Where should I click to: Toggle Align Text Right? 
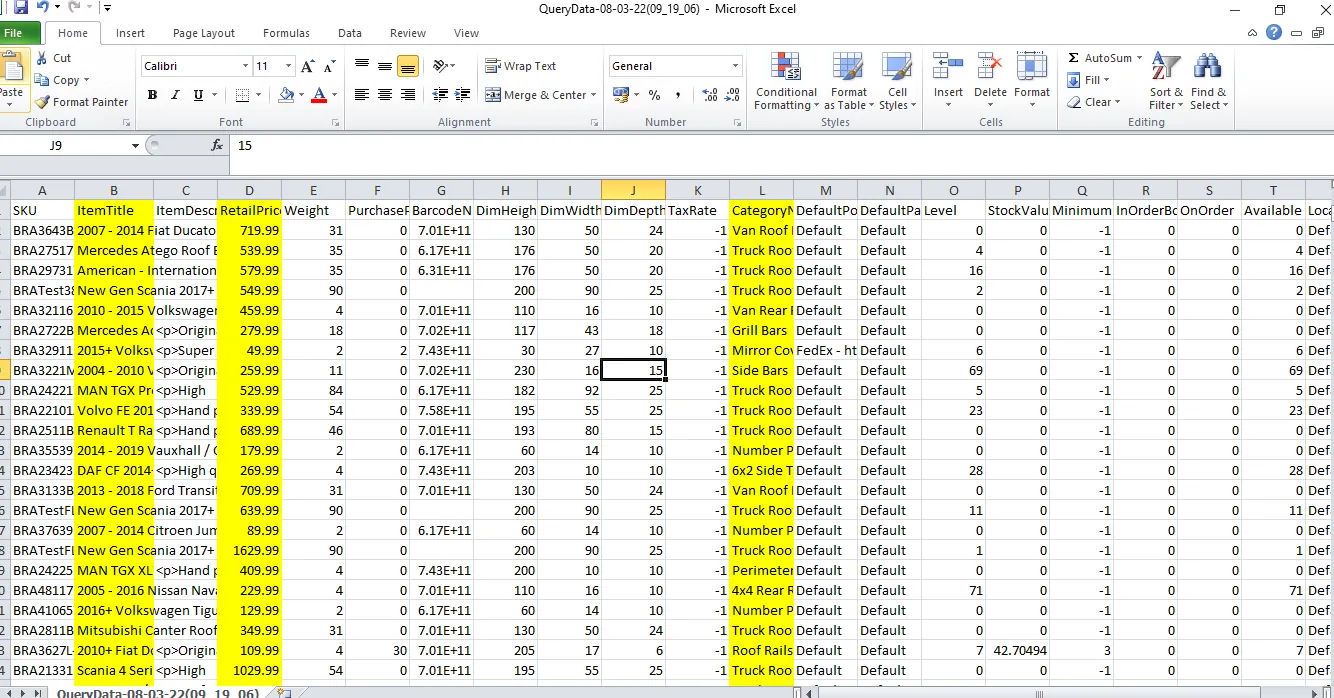pos(408,95)
